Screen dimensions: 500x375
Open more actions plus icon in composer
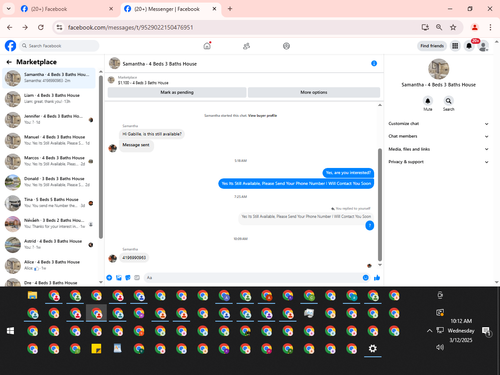point(109,278)
